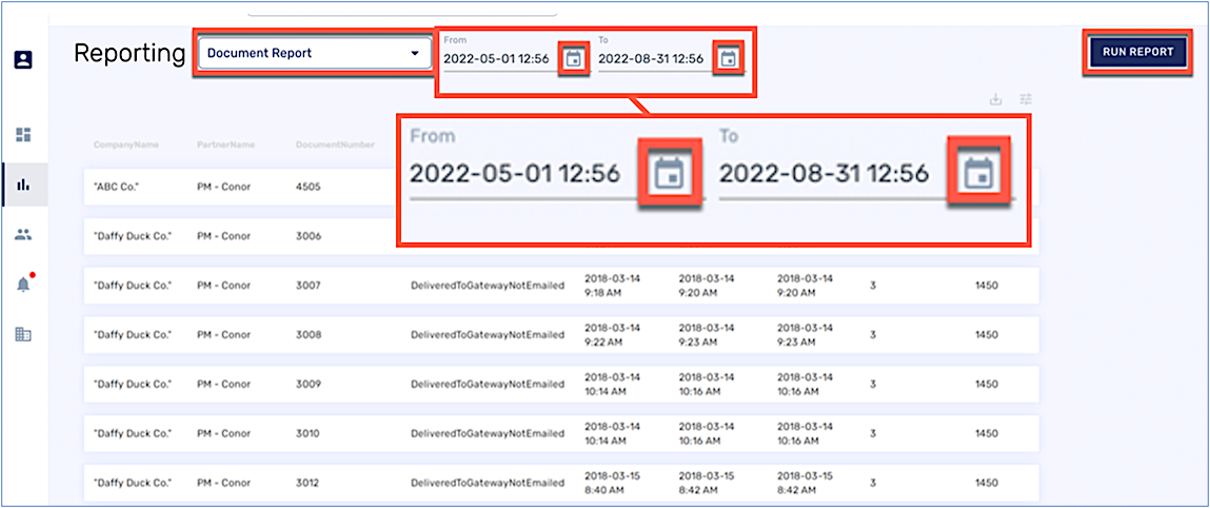Open the users group sidebar icon
The height and width of the screenshot is (508, 1210).
23,235
